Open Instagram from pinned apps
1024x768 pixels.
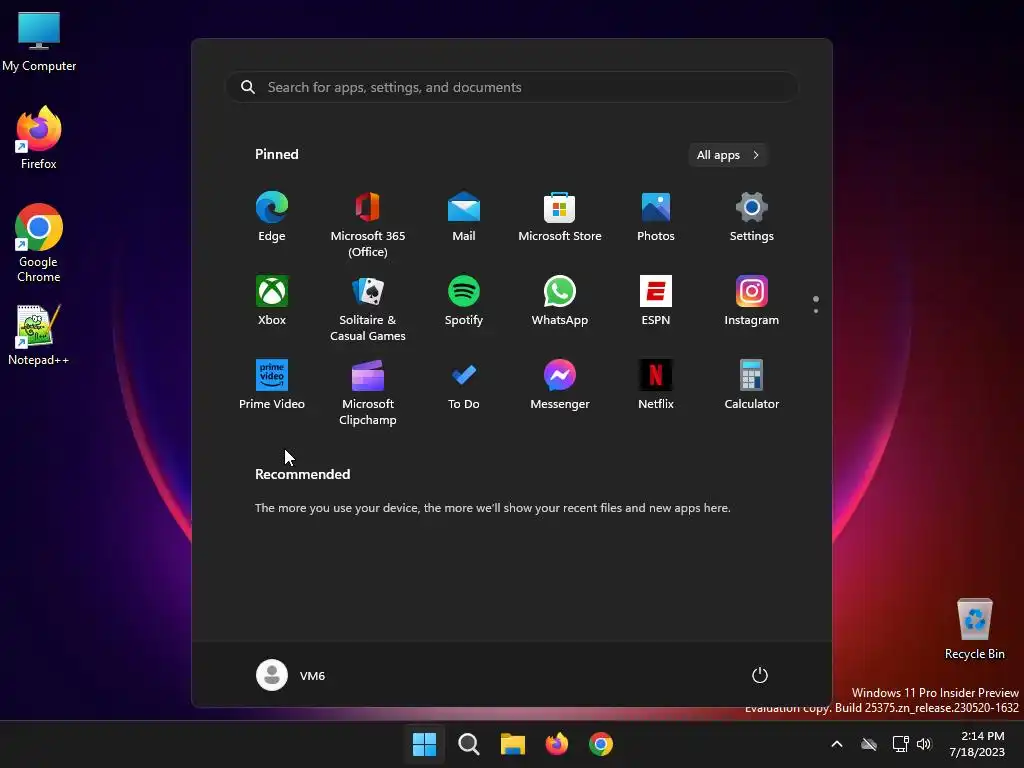click(752, 300)
